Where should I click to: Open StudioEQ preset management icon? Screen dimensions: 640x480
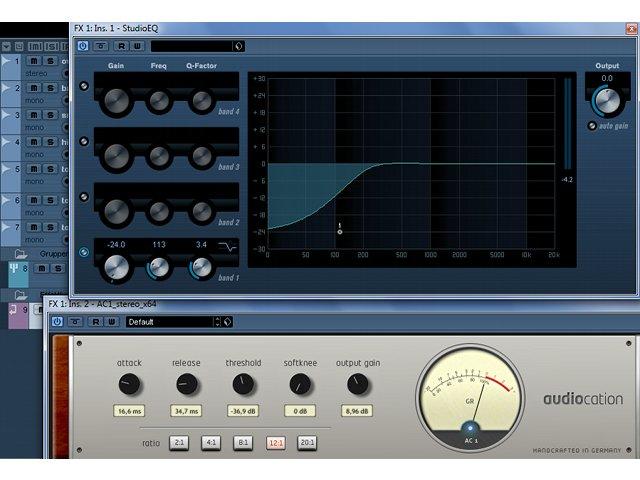[239, 46]
